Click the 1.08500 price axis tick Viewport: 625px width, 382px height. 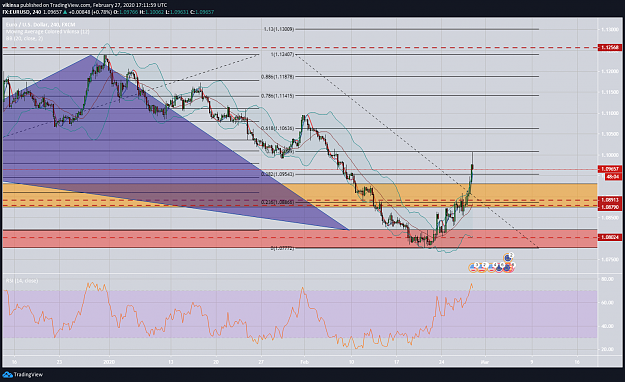[610, 218]
